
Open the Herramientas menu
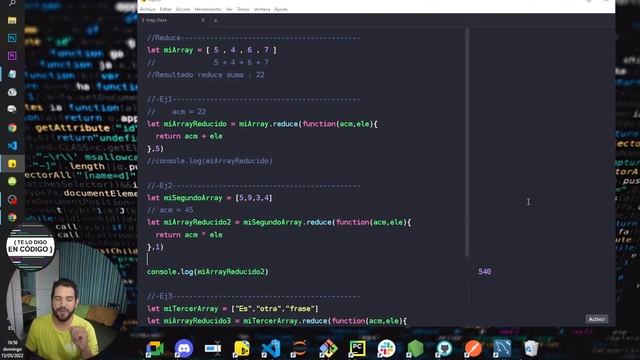[x=208, y=9]
